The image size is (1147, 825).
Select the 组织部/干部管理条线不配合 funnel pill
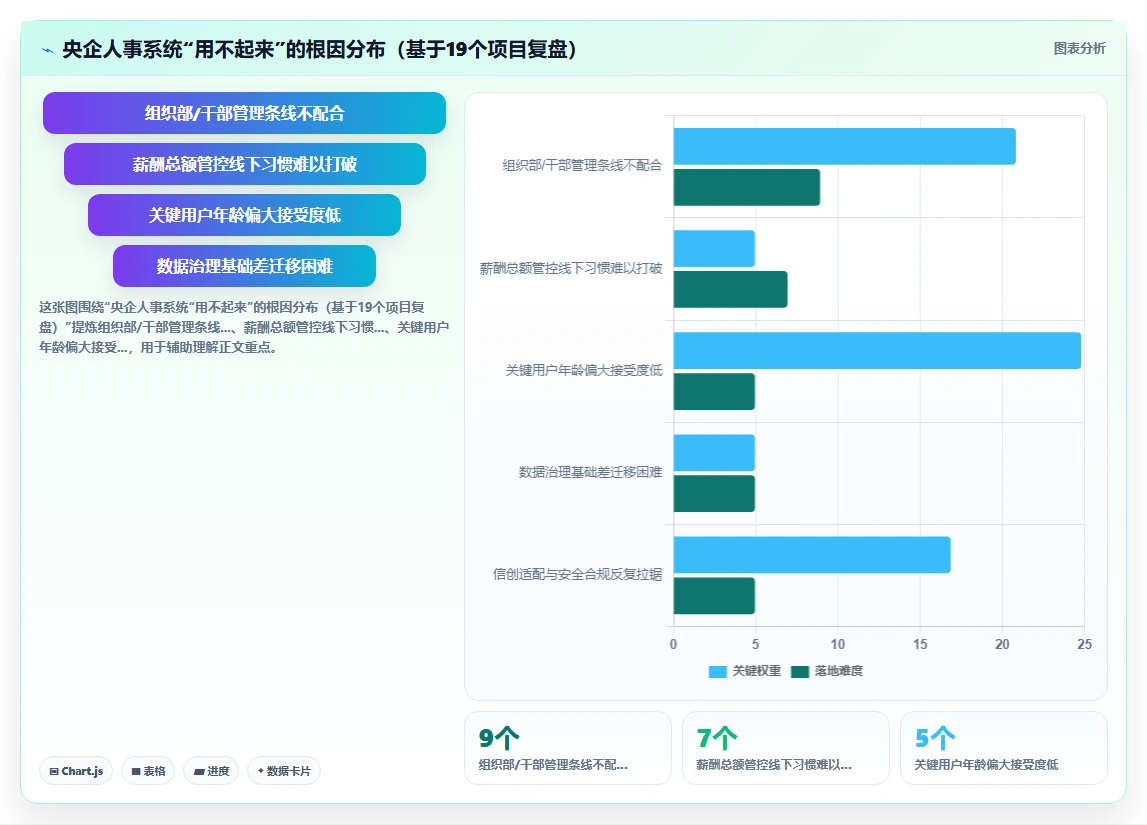[244, 113]
